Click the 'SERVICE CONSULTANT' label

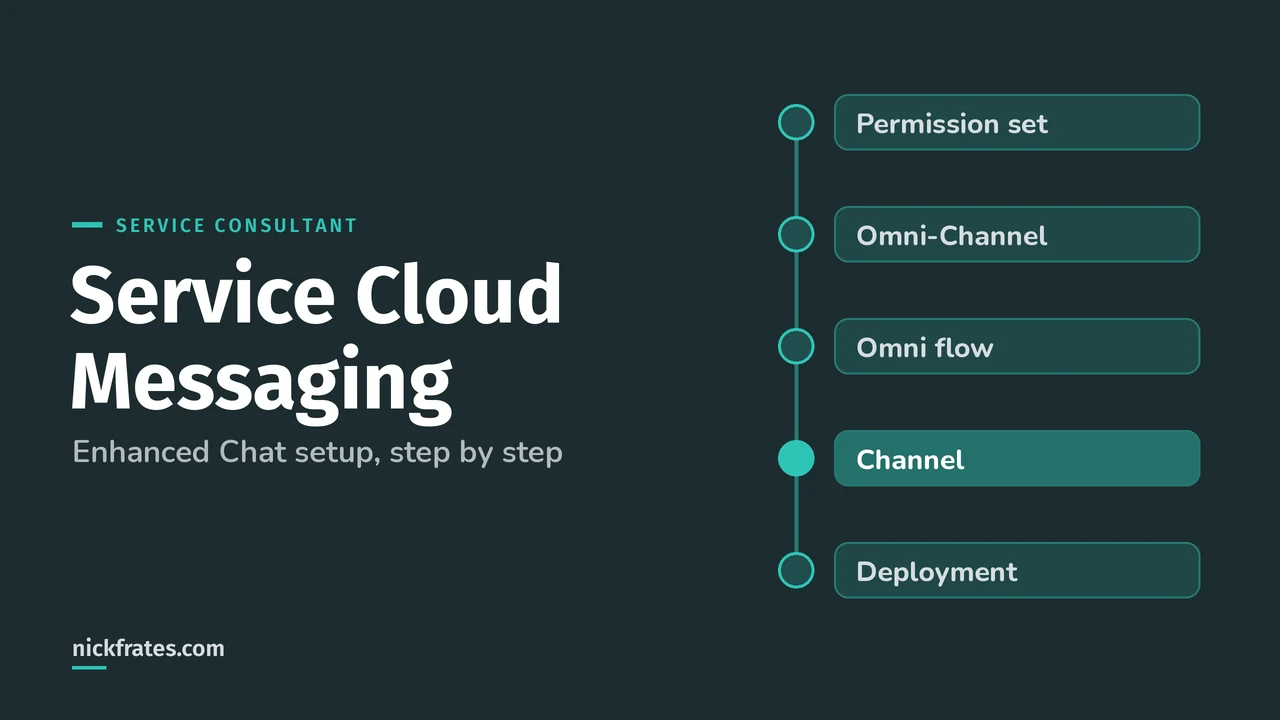(x=236, y=225)
